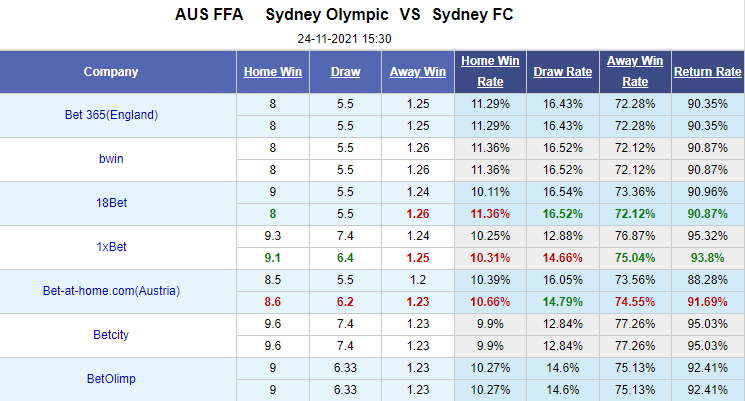
Task: Sort by the Home Win Rate header
Action: tap(490, 71)
